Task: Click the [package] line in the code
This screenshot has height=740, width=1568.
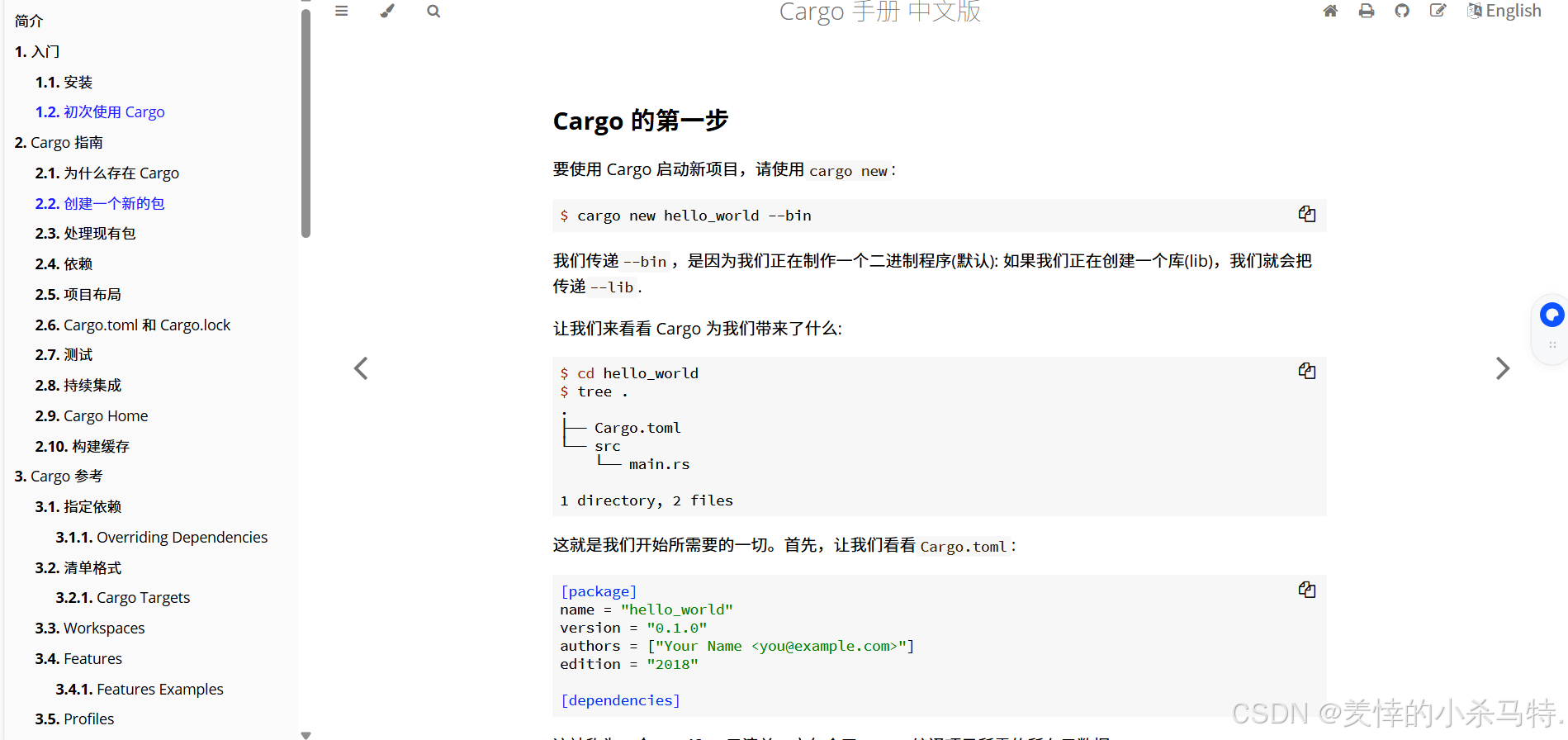Action: 599,591
